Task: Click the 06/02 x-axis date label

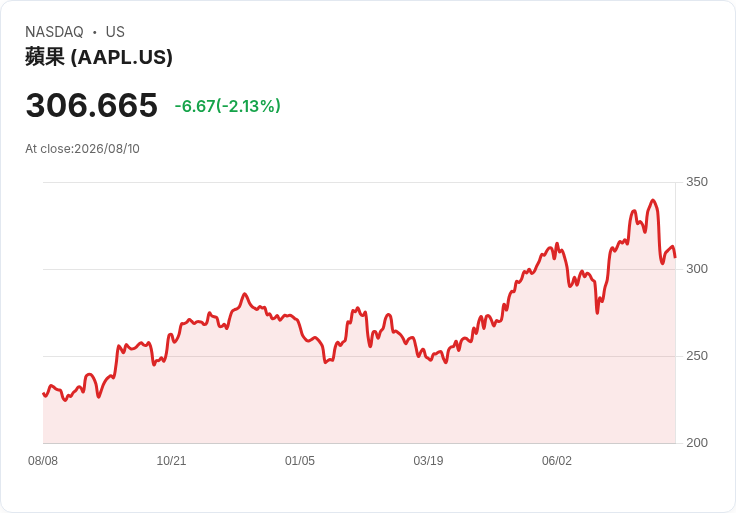Action: point(557,461)
